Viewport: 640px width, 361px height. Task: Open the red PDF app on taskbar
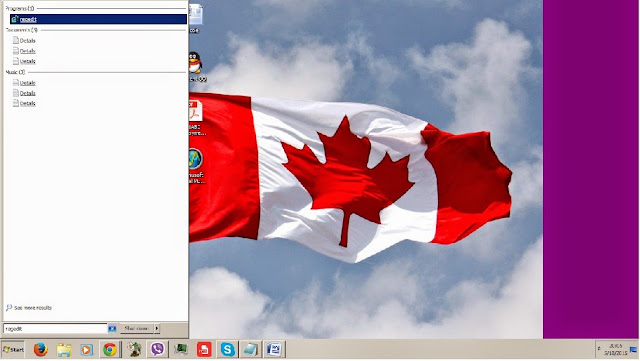click(204, 349)
